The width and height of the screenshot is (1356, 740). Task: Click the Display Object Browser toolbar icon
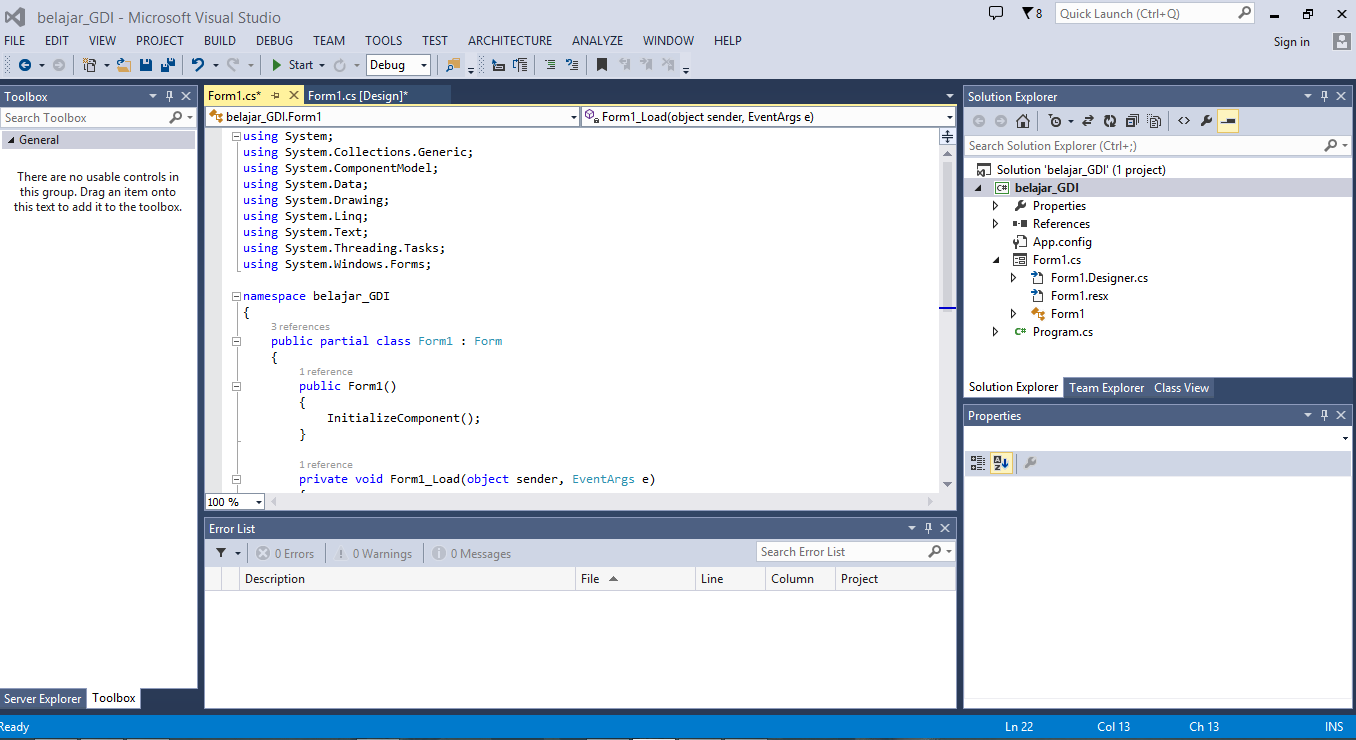coord(498,65)
